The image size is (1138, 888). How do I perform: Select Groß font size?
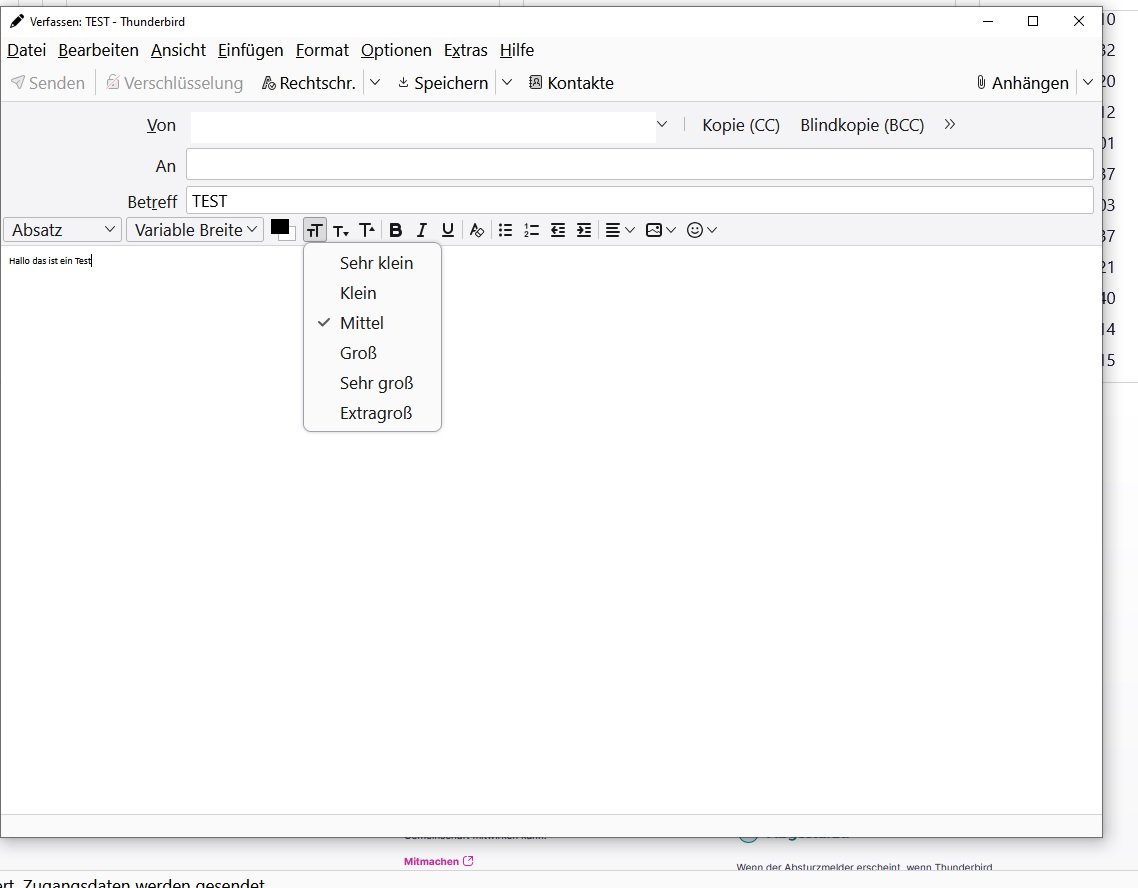coord(372,353)
